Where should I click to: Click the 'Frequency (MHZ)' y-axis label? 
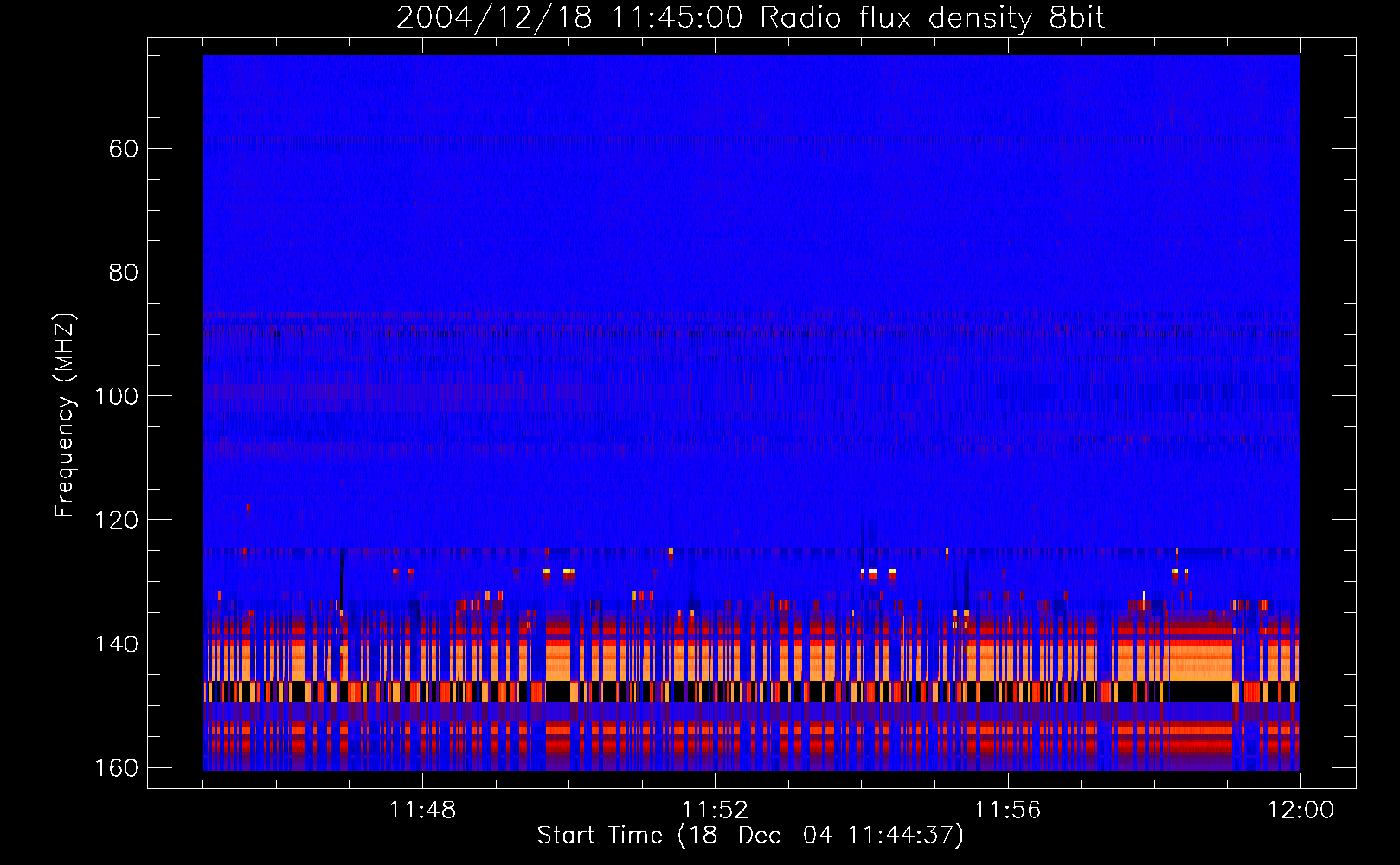click(x=65, y=414)
